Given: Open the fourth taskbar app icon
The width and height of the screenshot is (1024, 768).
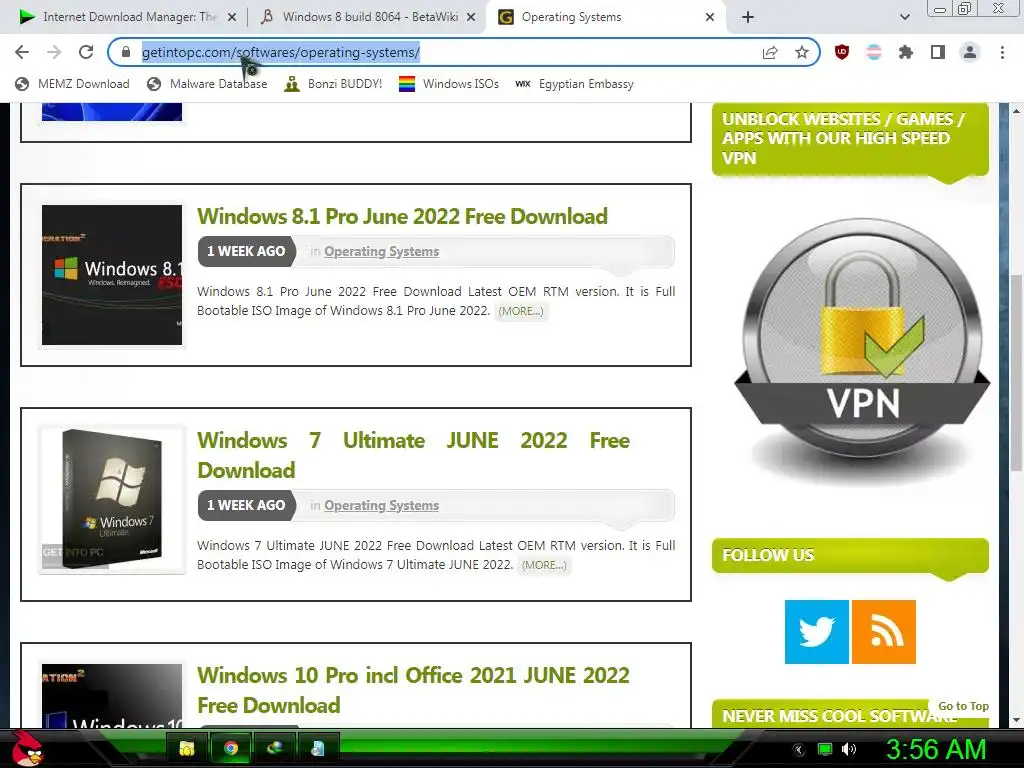Looking at the screenshot, I should (318, 748).
